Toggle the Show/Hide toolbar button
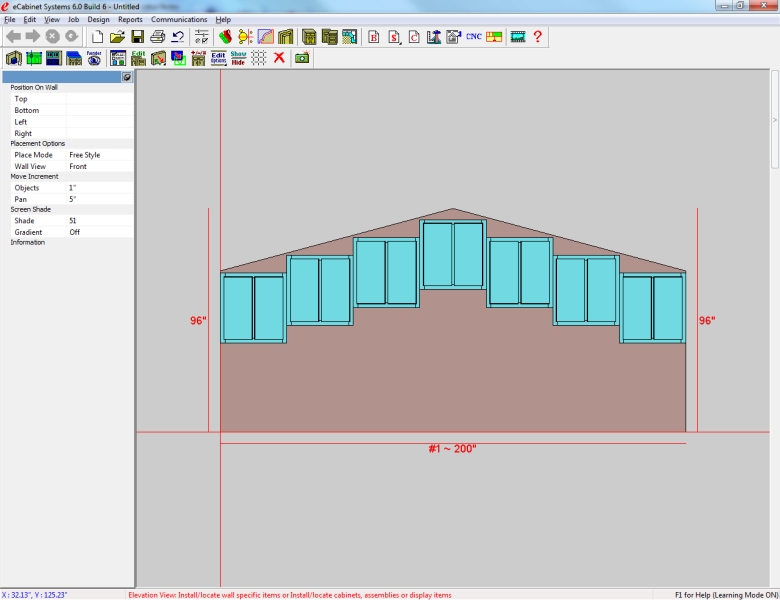Viewport: 780px width, 600px height. click(x=238, y=58)
